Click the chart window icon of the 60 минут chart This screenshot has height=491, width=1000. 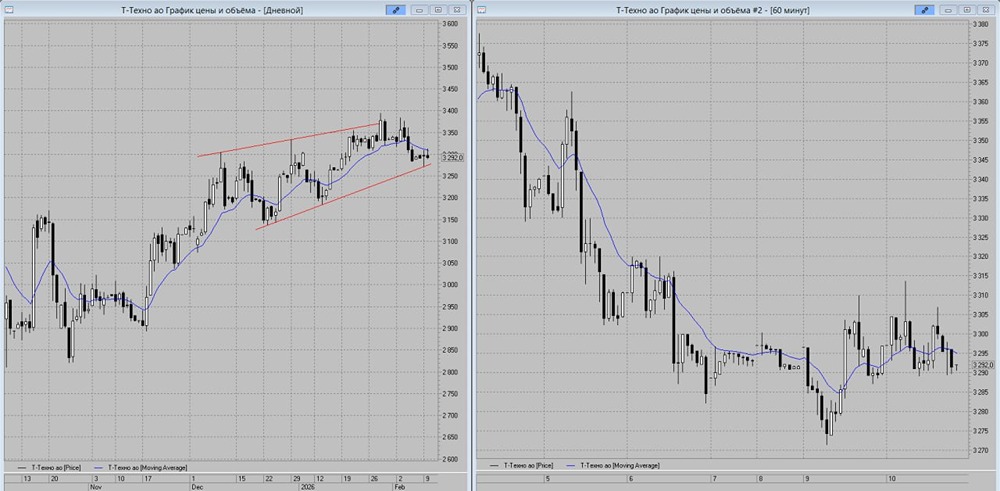coord(482,10)
